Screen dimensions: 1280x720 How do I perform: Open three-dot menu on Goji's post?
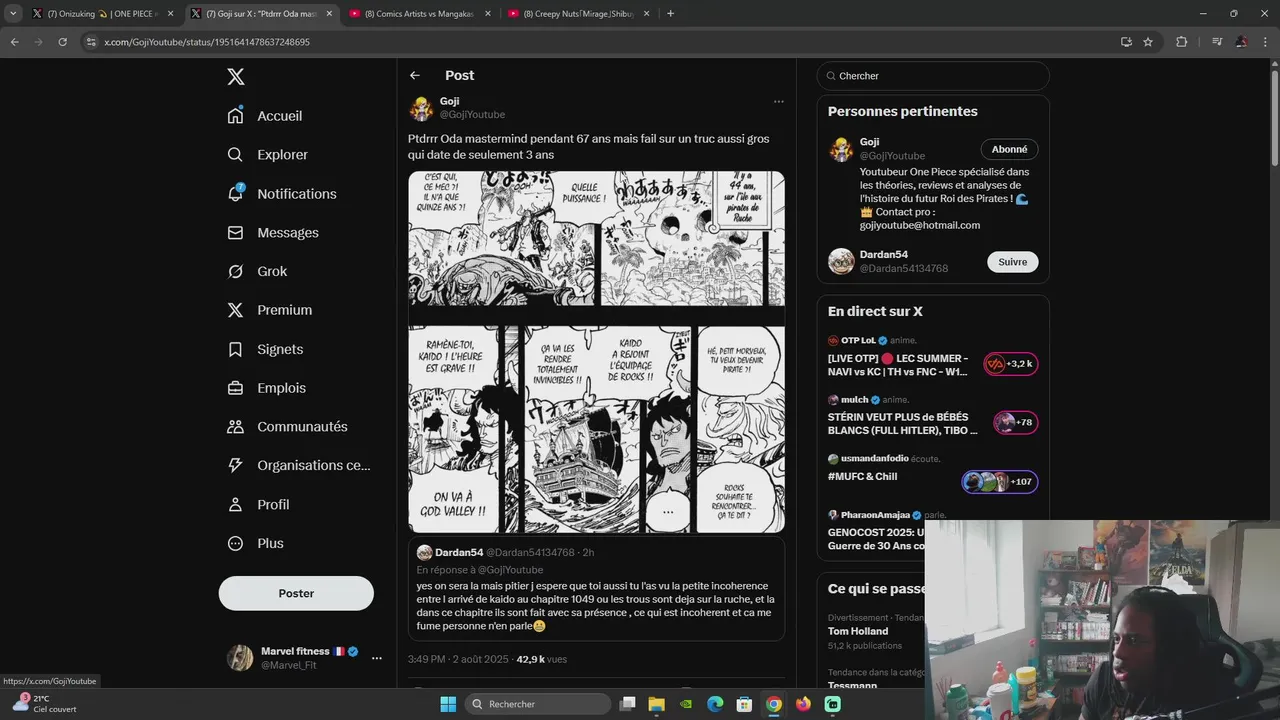pyautogui.click(x=778, y=101)
